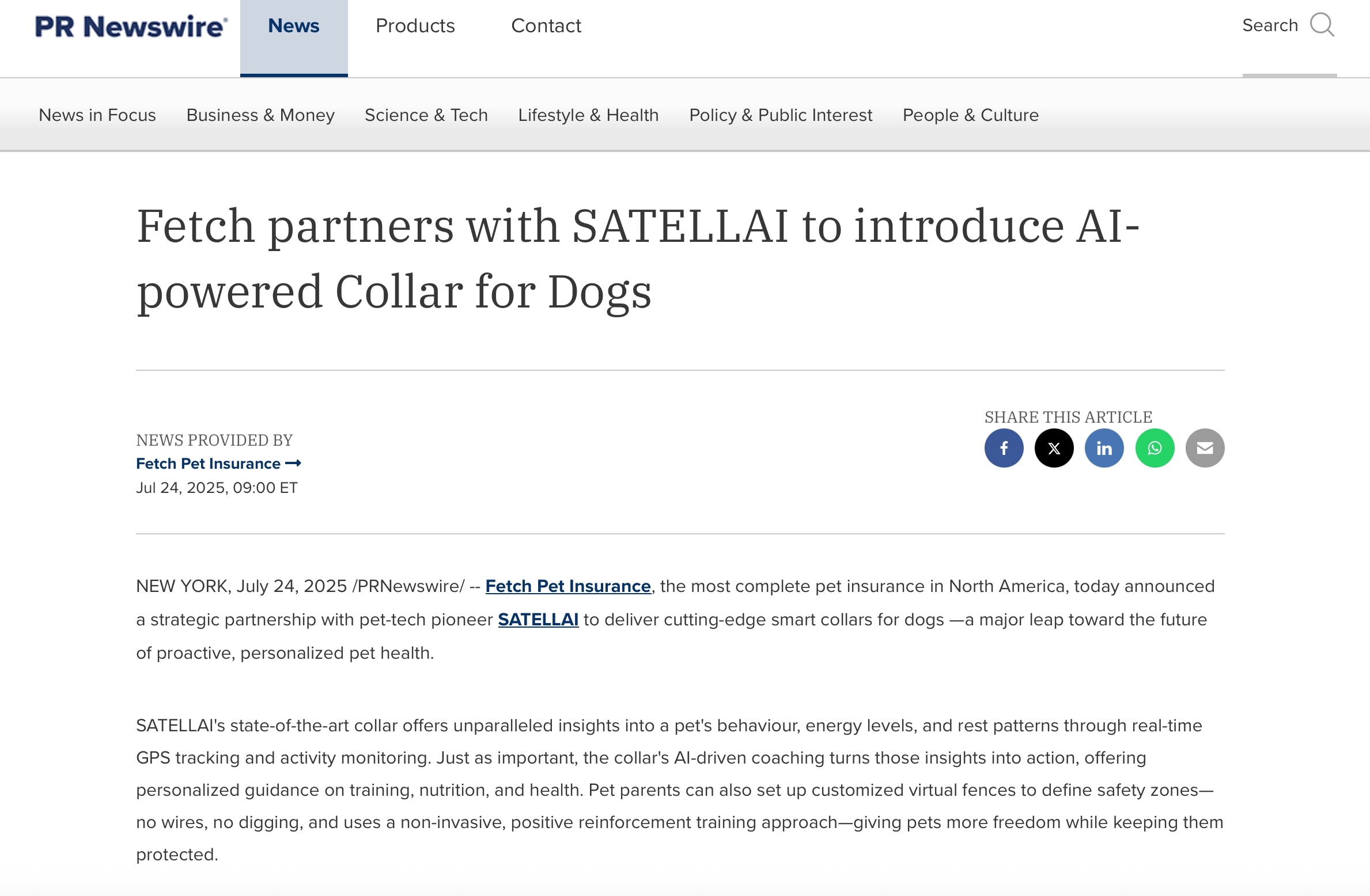1370x896 pixels.
Task: Click arrow beside Fetch Pet Insurance provider
Action: (293, 464)
